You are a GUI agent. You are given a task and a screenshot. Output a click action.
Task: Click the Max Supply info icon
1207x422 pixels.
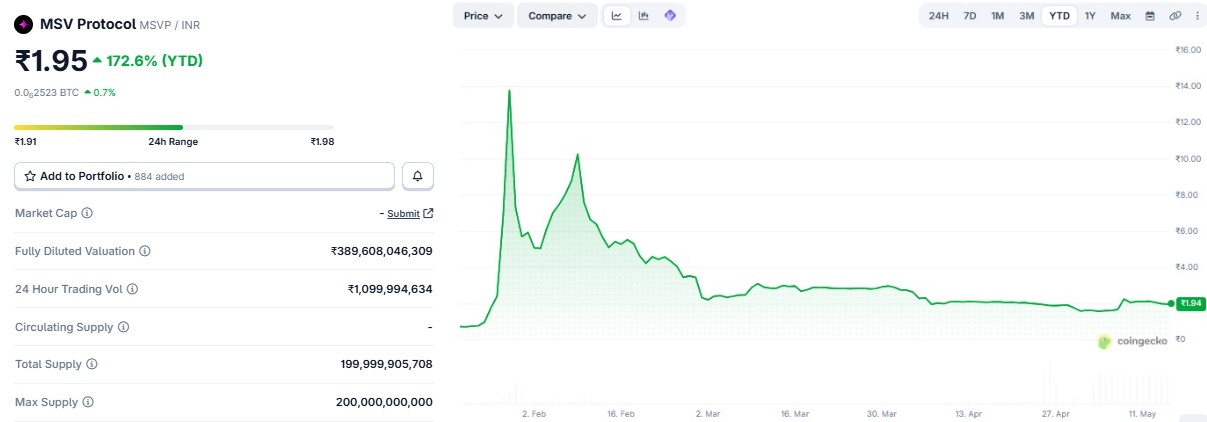click(x=88, y=402)
